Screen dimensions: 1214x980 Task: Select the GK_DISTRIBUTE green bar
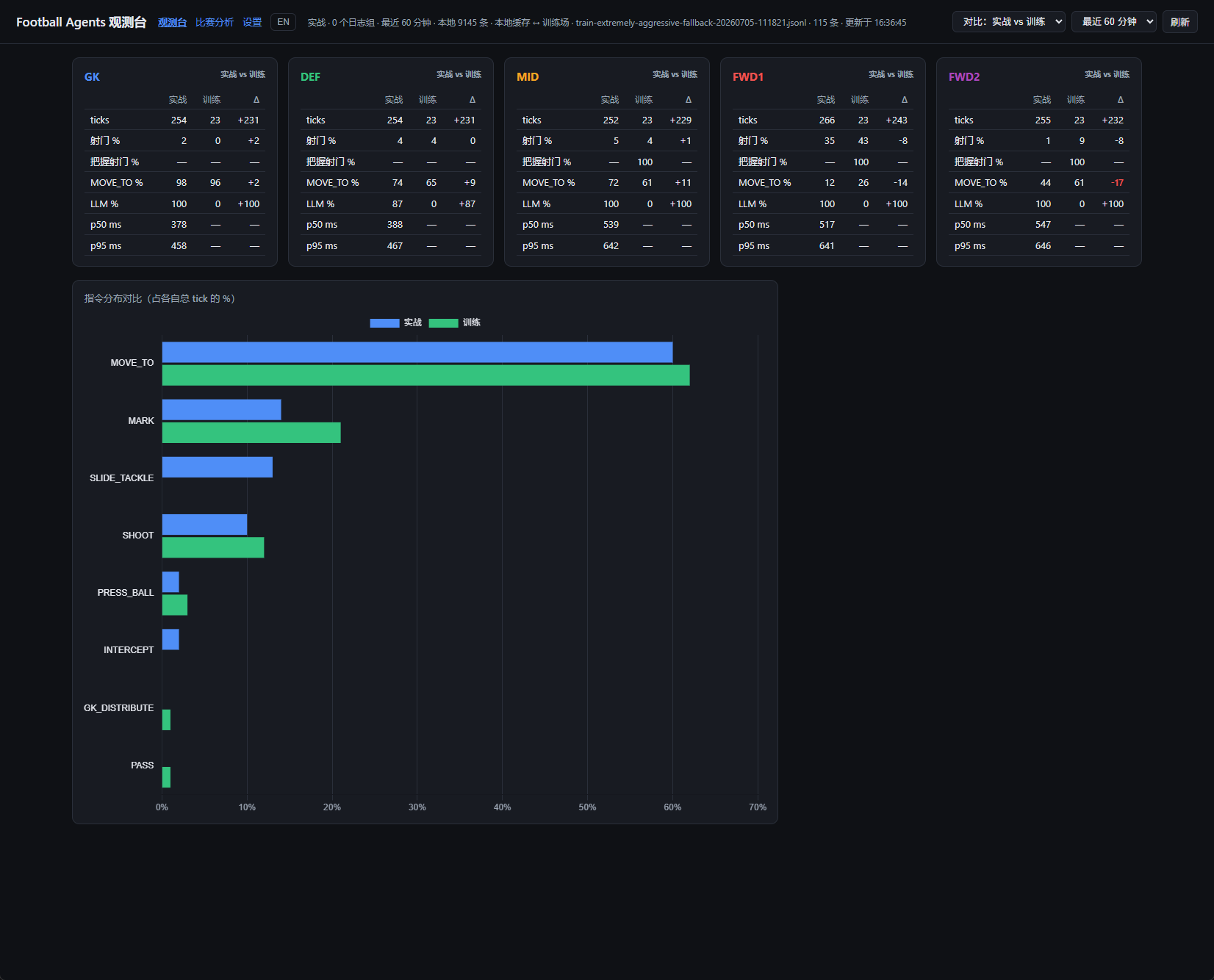coord(166,720)
